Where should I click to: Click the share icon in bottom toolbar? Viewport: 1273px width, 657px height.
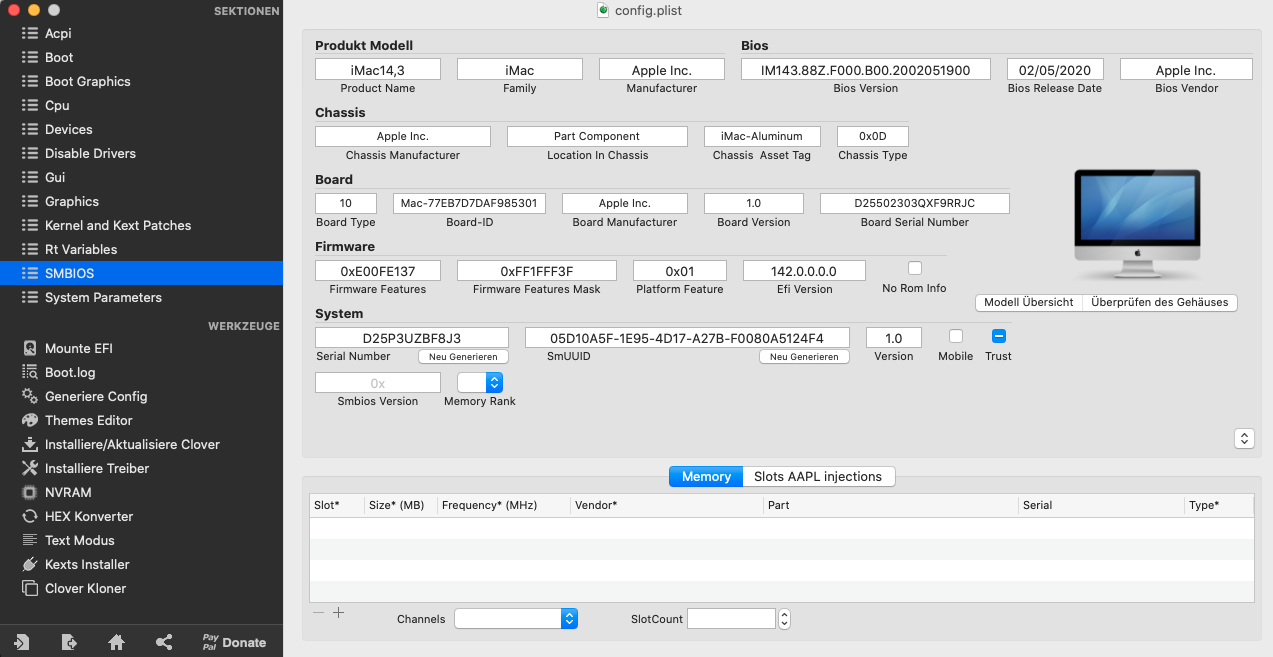[164, 642]
